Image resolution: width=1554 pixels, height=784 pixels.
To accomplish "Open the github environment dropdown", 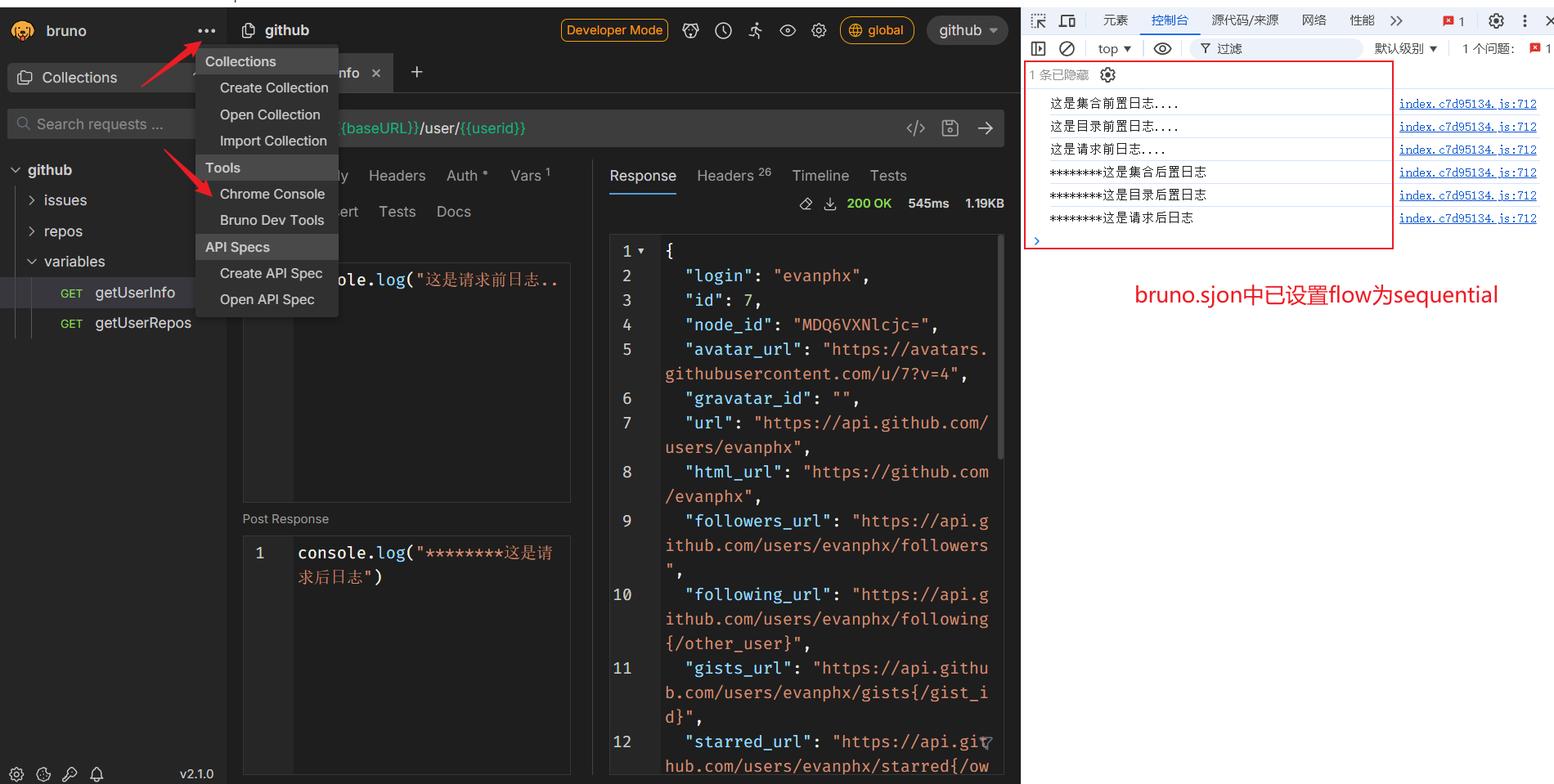I will click(x=968, y=31).
